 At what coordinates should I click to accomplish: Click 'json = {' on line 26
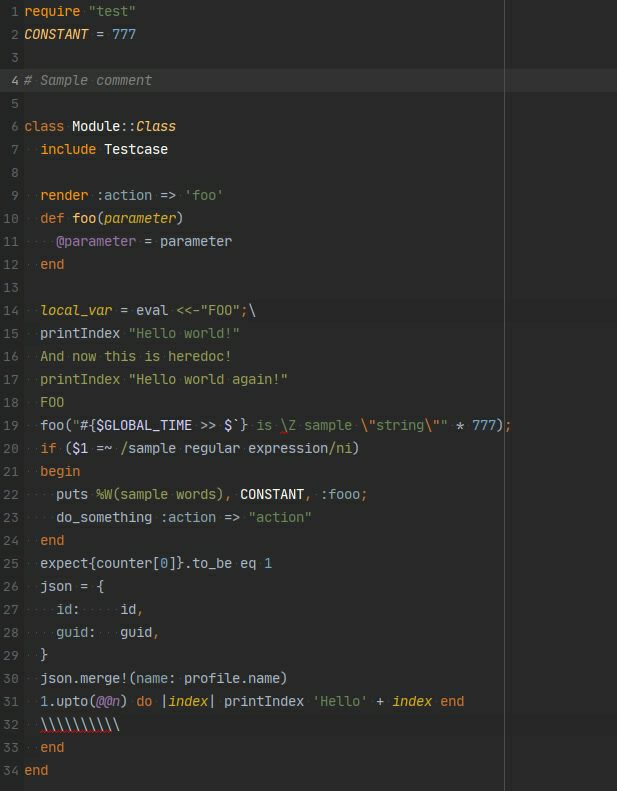(72, 587)
